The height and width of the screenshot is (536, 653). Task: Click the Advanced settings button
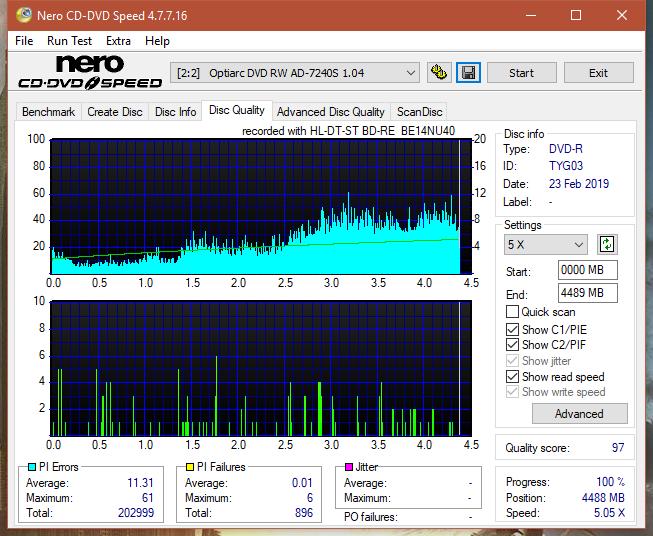(579, 414)
